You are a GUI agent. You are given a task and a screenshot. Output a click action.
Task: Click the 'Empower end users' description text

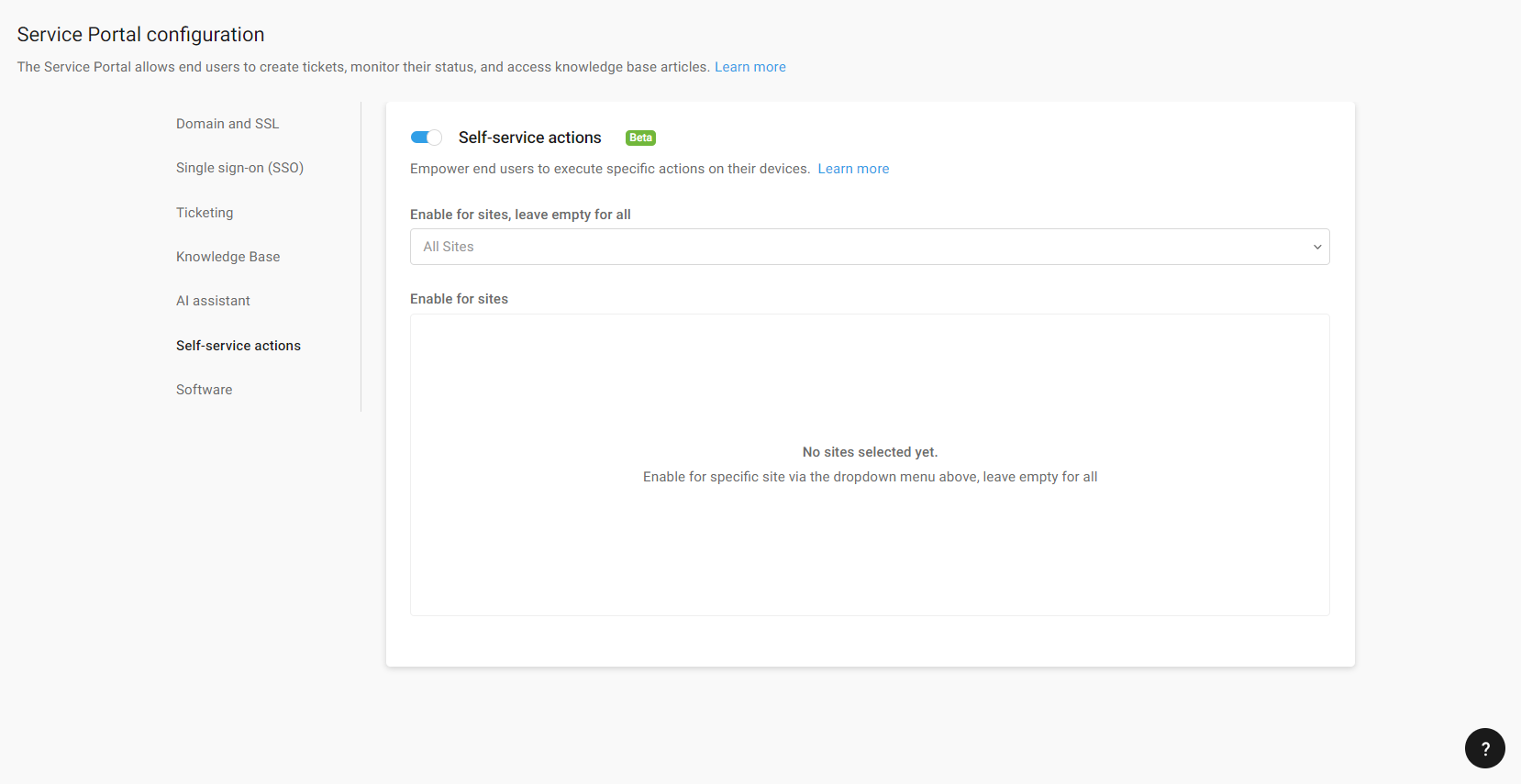[x=610, y=169]
